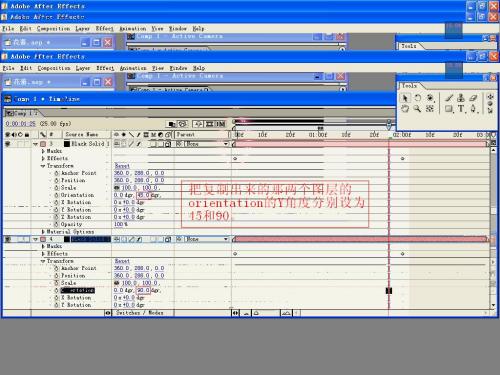Image resolution: width=500 pixels, height=375 pixels.
Task: Click the Frame Blending enable button
Action: point(209,124)
